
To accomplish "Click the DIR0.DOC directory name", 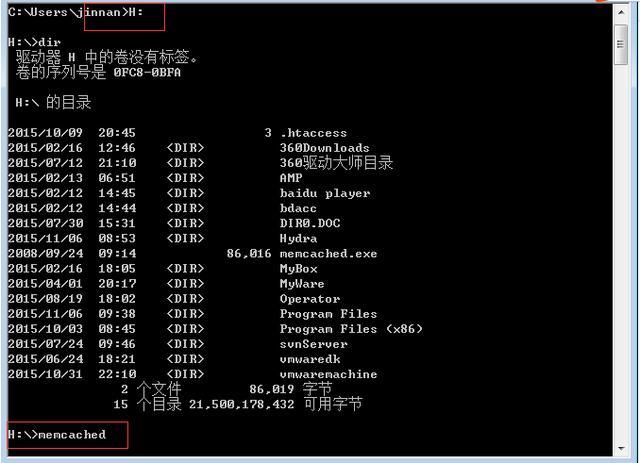I will (310, 223).
